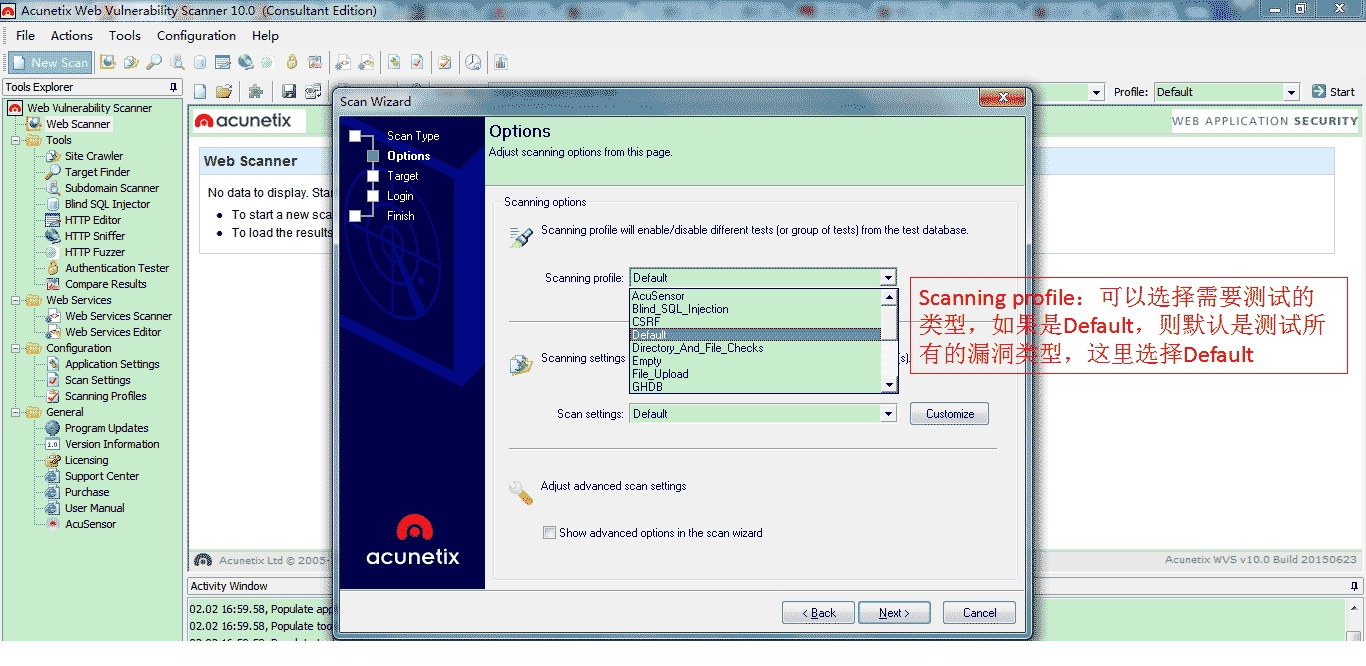This screenshot has height=666, width=1366.
Task: Select AcuSensor in Tools Explorer tree
Action: [x=90, y=524]
